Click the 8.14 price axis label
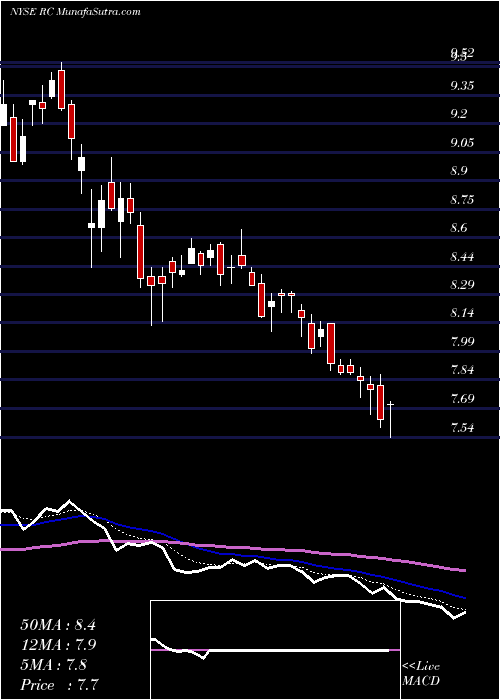 click(x=464, y=313)
